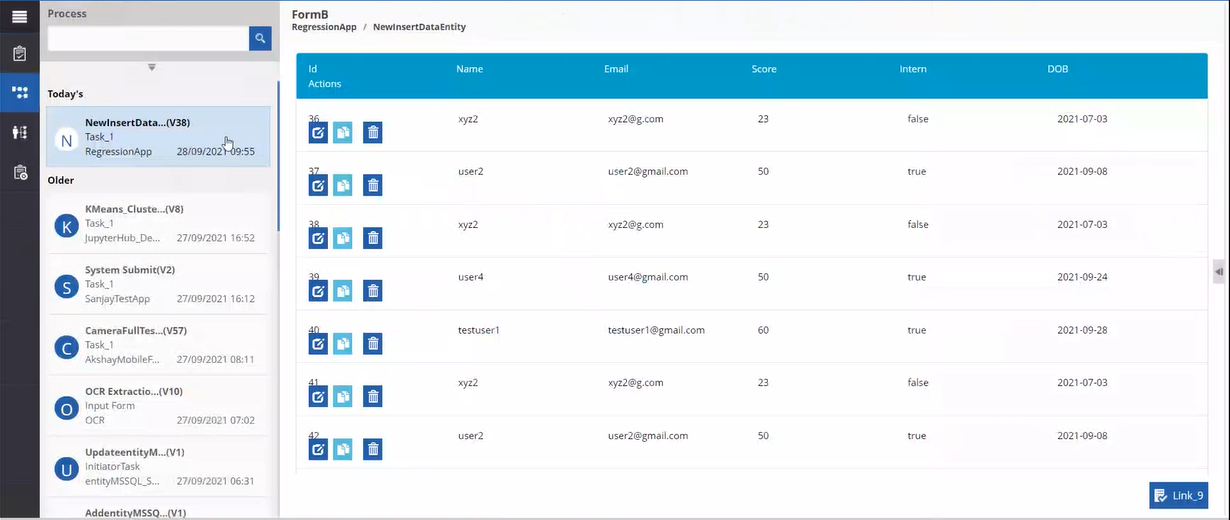The image size is (1230, 520).
Task: Open the UpdateentityM (V1) process
Action: coord(158,467)
